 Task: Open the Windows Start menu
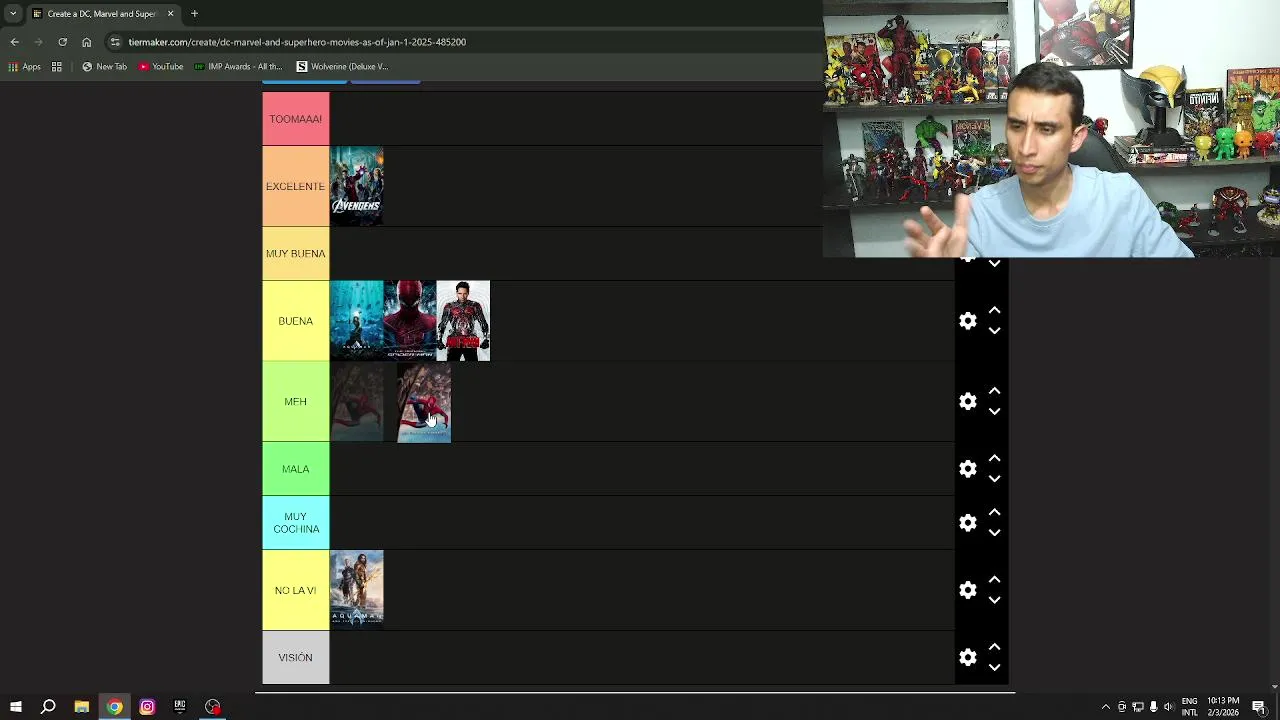pos(16,707)
